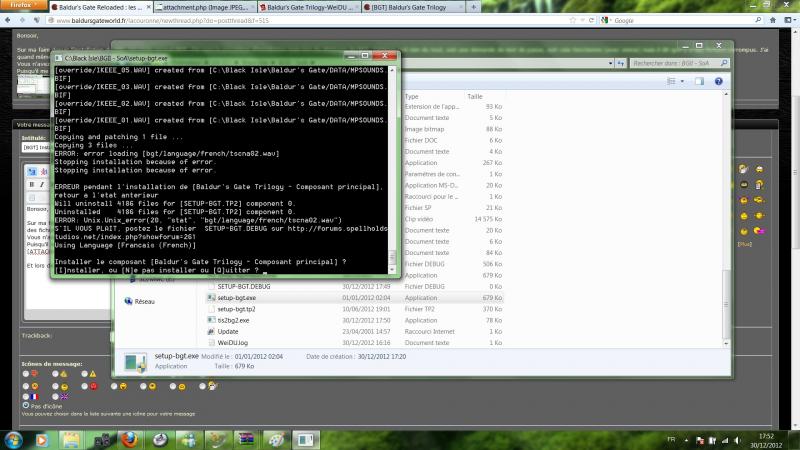Screen dimensions: 800x450
Task: Open the volume speaker tray icon
Action: (737, 440)
